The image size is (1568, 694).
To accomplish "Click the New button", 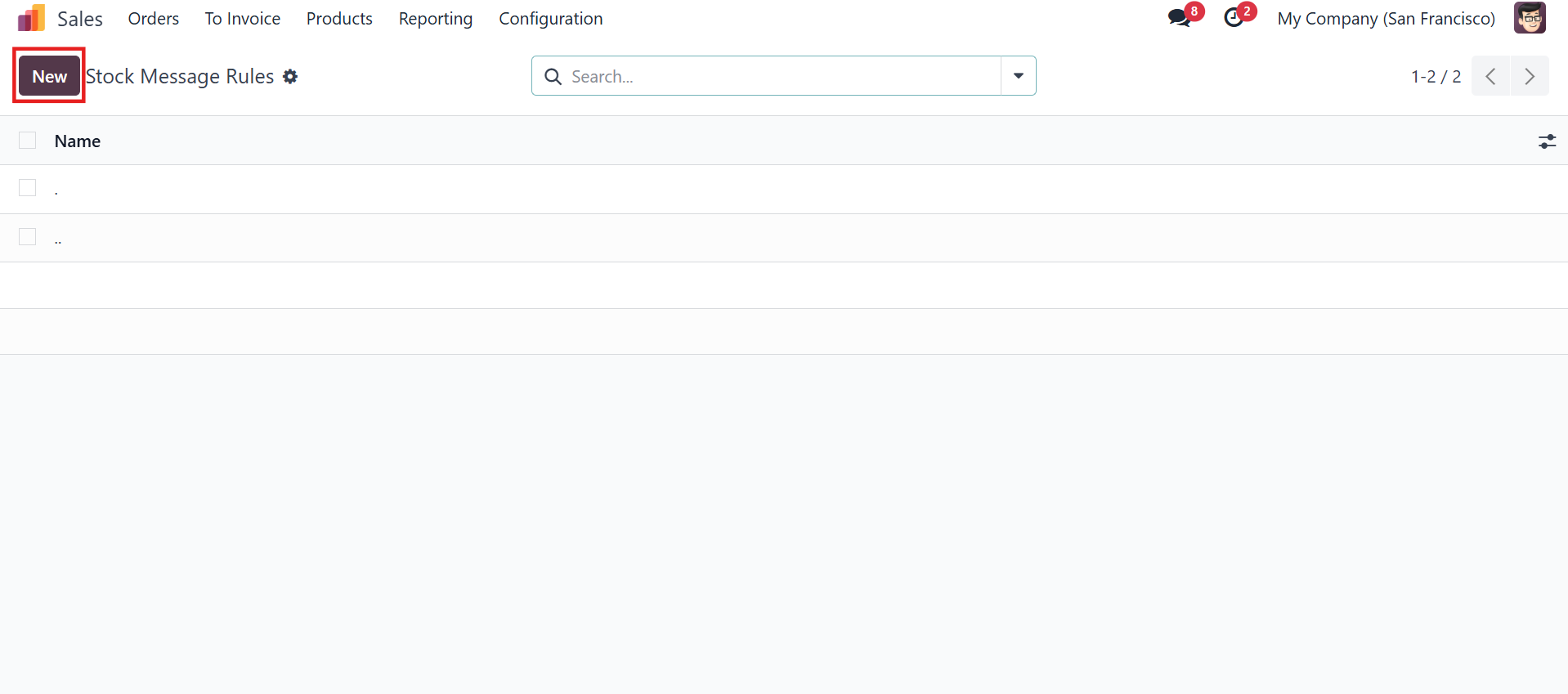I will [x=50, y=76].
